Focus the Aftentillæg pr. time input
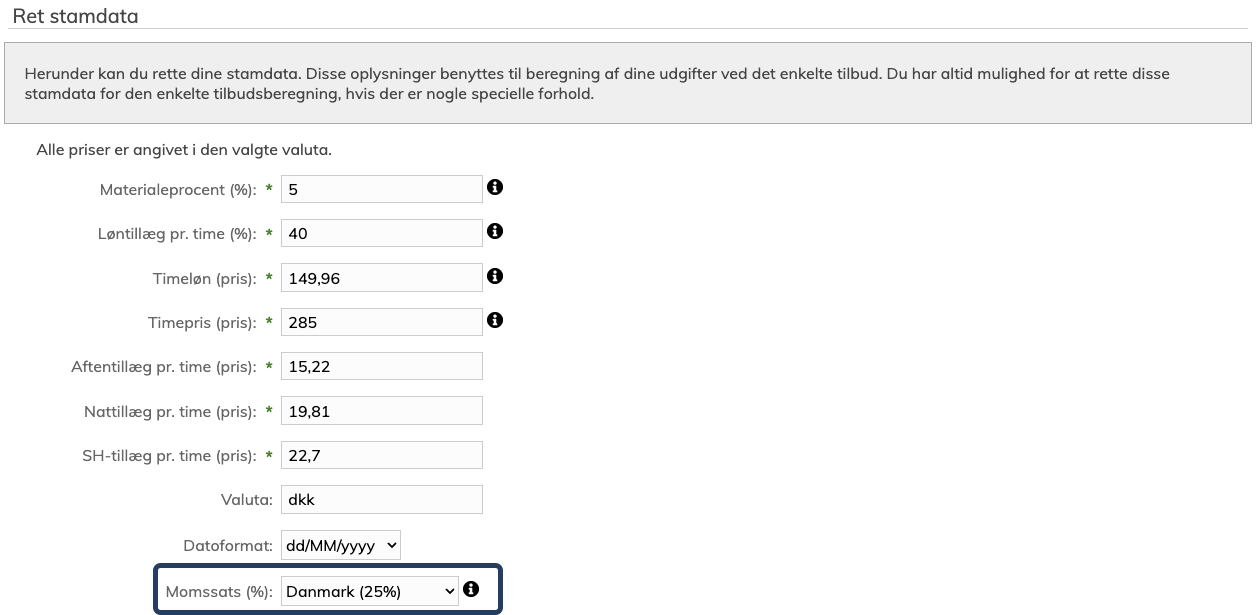The image size is (1258, 615). coord(382,366)
